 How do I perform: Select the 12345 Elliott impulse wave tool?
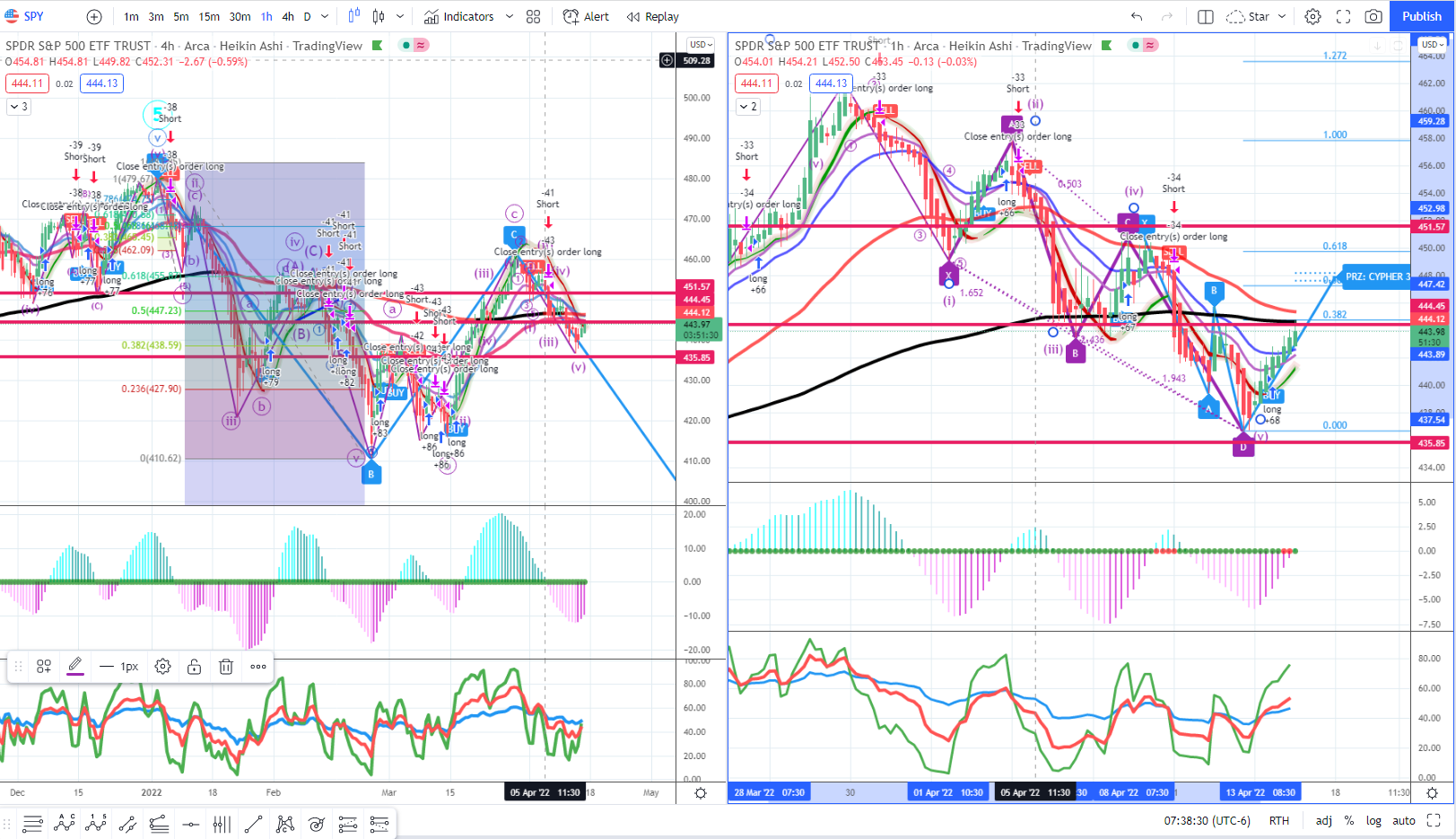tap(96, 823)
